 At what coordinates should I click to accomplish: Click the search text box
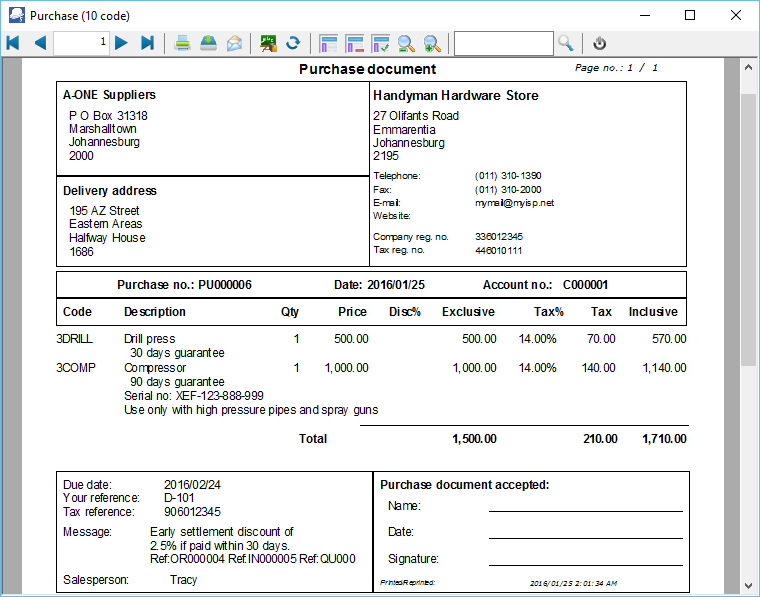click(x=503, y=43)
